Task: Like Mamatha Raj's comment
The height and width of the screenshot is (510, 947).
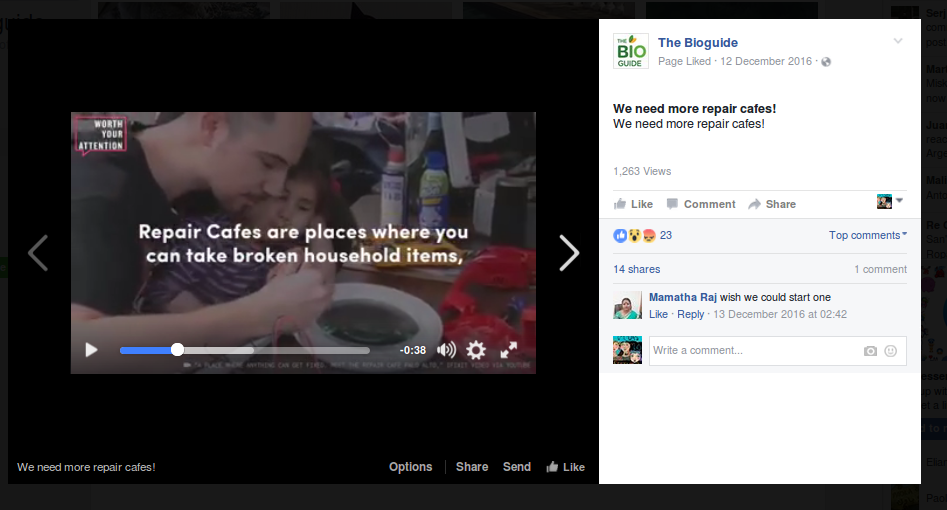Action: [x=658, y=314]
